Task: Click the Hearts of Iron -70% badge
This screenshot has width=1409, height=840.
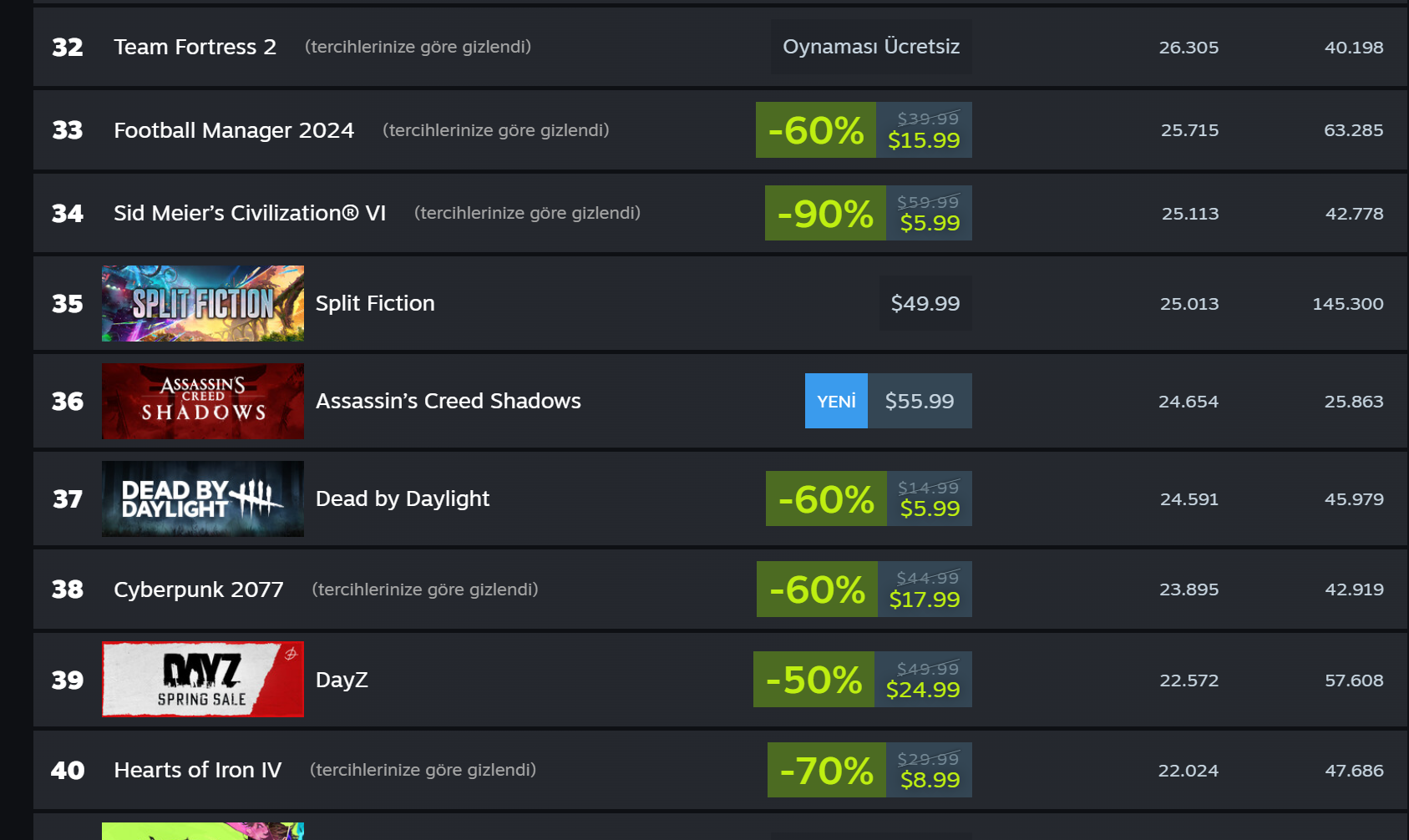Action: [x=827, y=771]
